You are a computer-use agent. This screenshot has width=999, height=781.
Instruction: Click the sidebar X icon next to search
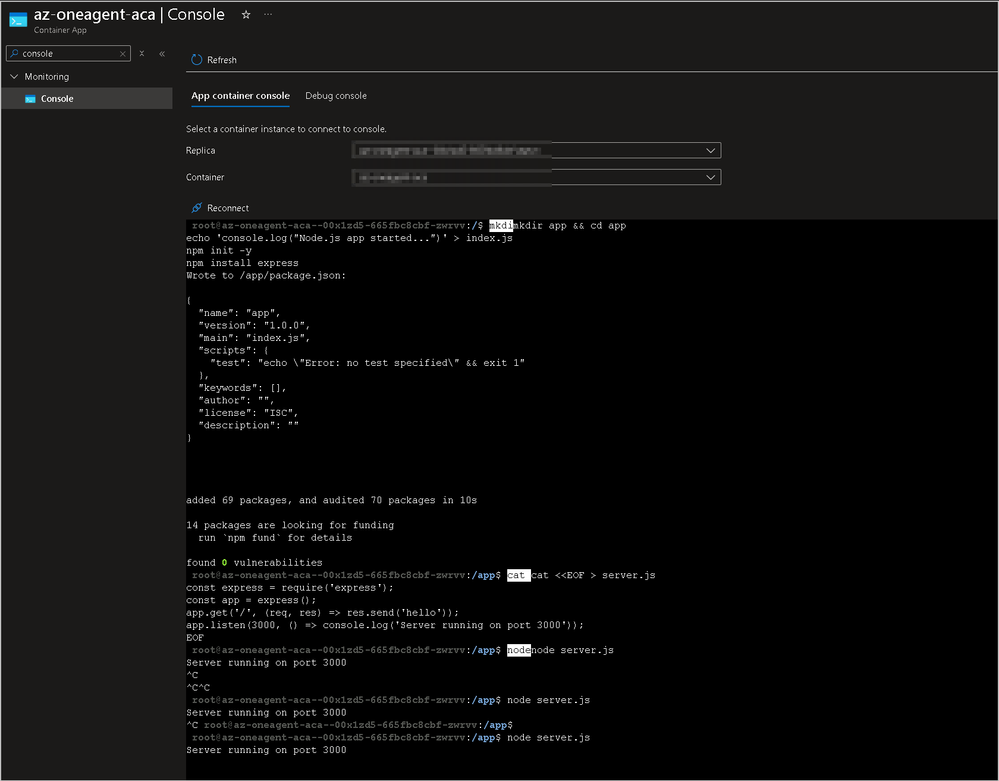pyautogui.click(x=142, y=54)
